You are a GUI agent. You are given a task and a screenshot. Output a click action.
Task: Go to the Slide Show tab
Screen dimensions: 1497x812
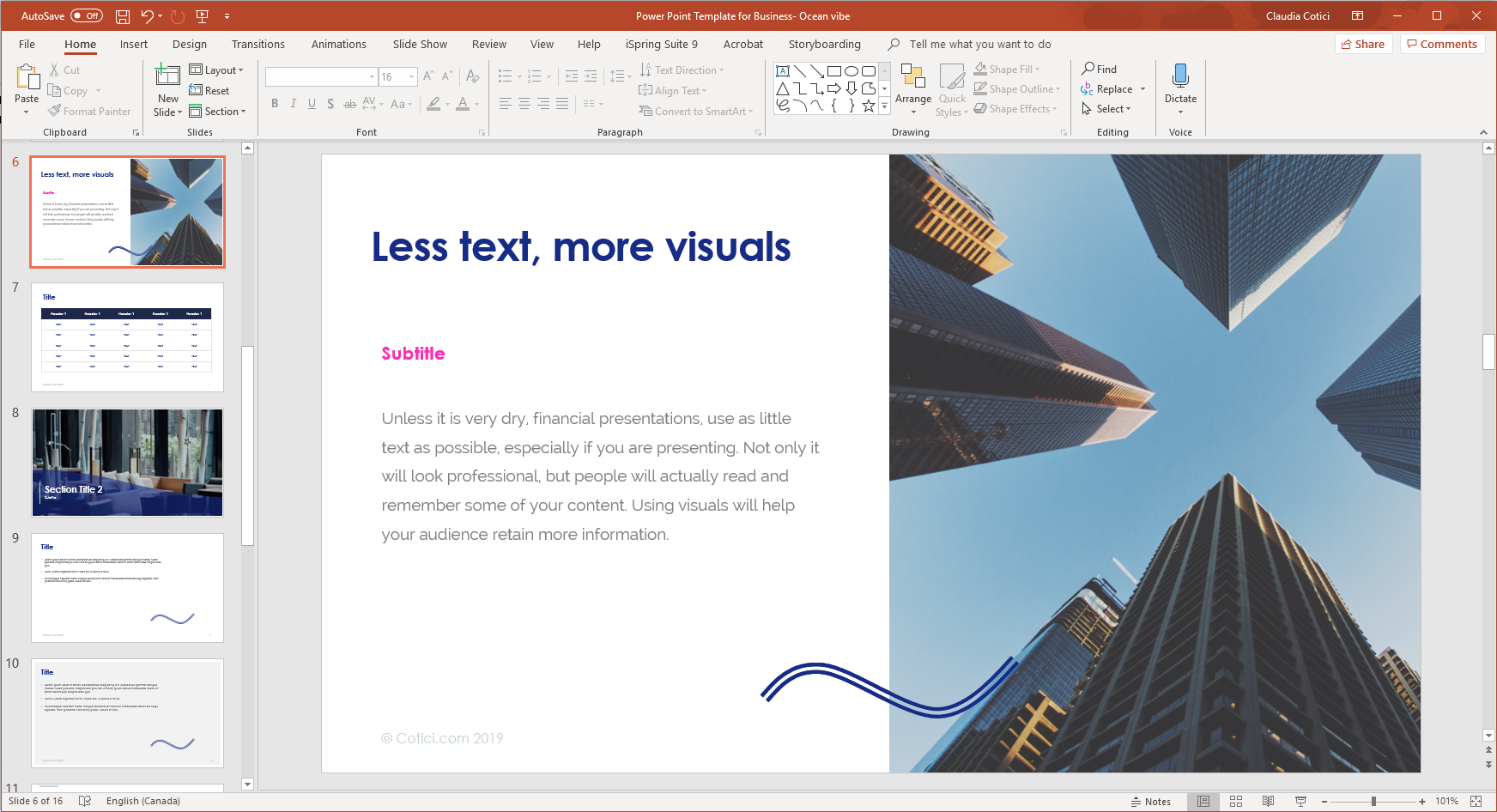pos(420,45)
